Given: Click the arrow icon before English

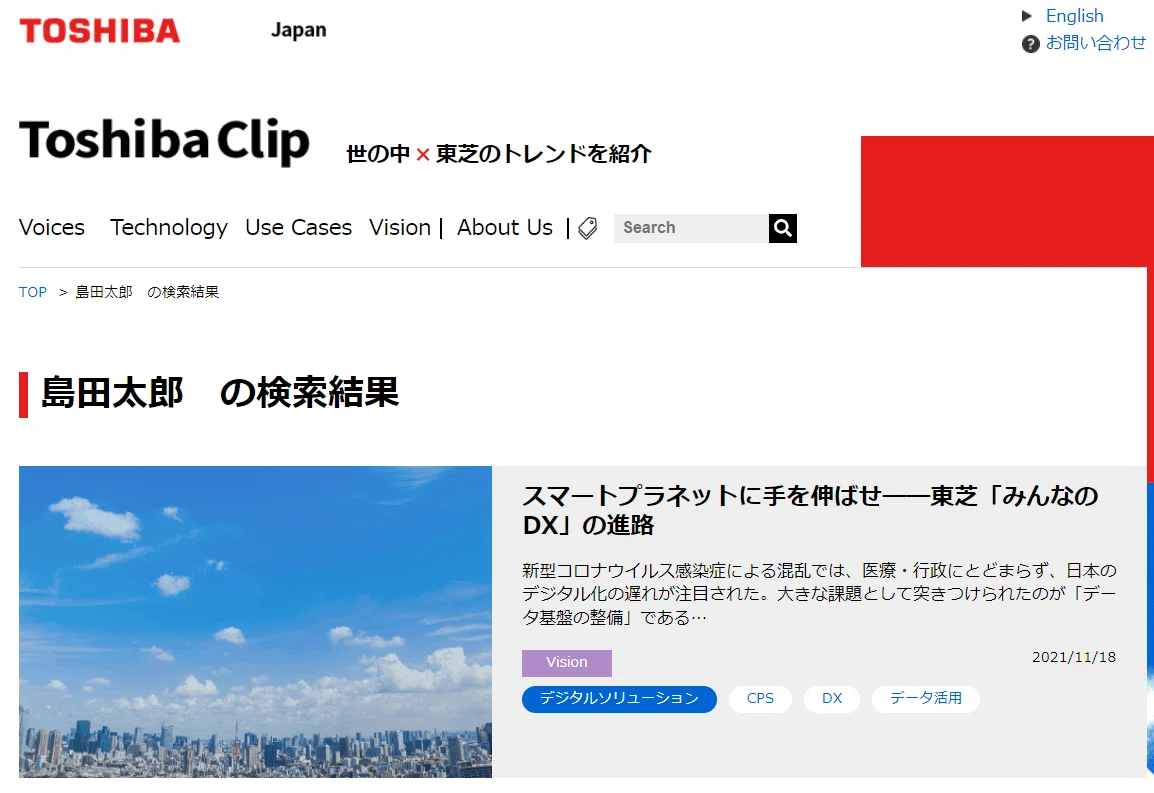Looking at the screenshot, I should pyautogui.click(x=1027, y=16).
